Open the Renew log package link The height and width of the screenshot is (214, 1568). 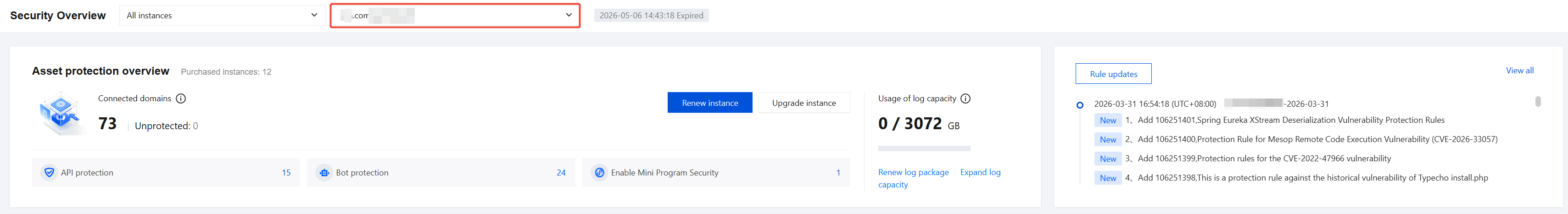[x=913, y=173]
